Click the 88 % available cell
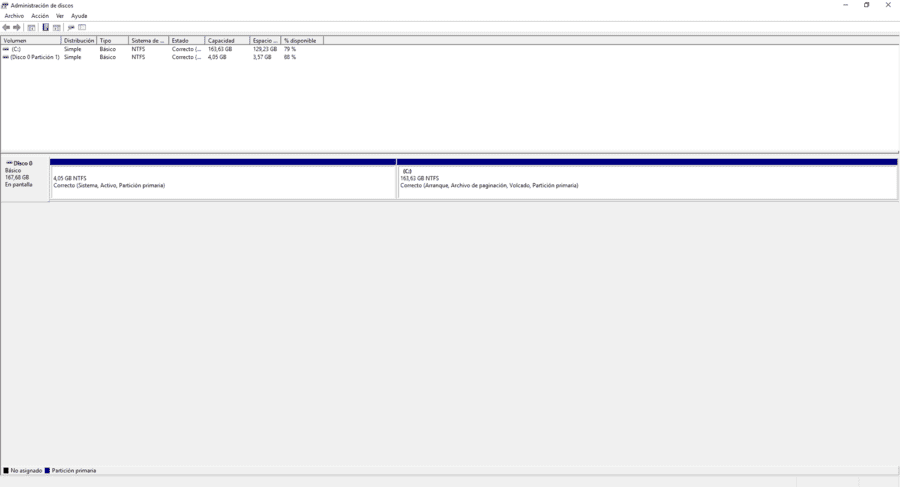Image resolution: width=900 pixels, height=487 pixels. [290, 57]
